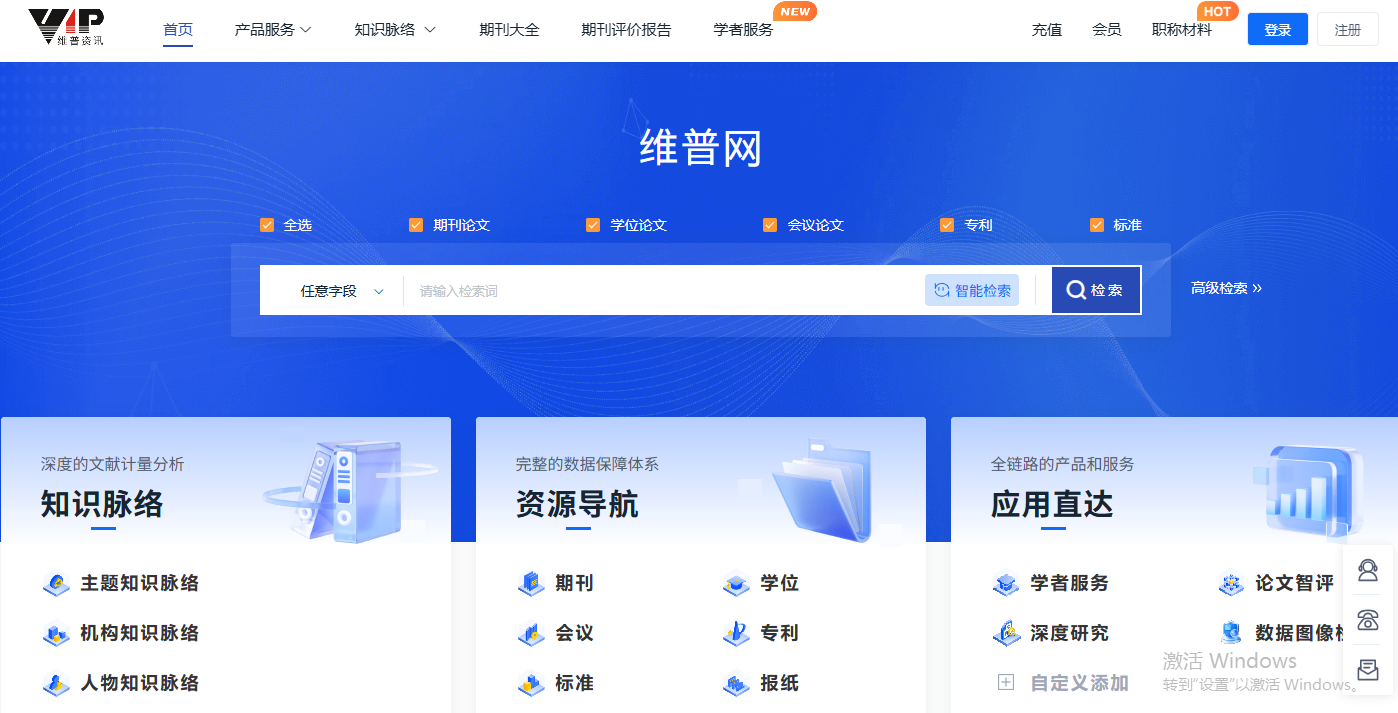Click the 标准 resource icon
This screenshot has height=713, width=1398.
(x=531, y=683)
